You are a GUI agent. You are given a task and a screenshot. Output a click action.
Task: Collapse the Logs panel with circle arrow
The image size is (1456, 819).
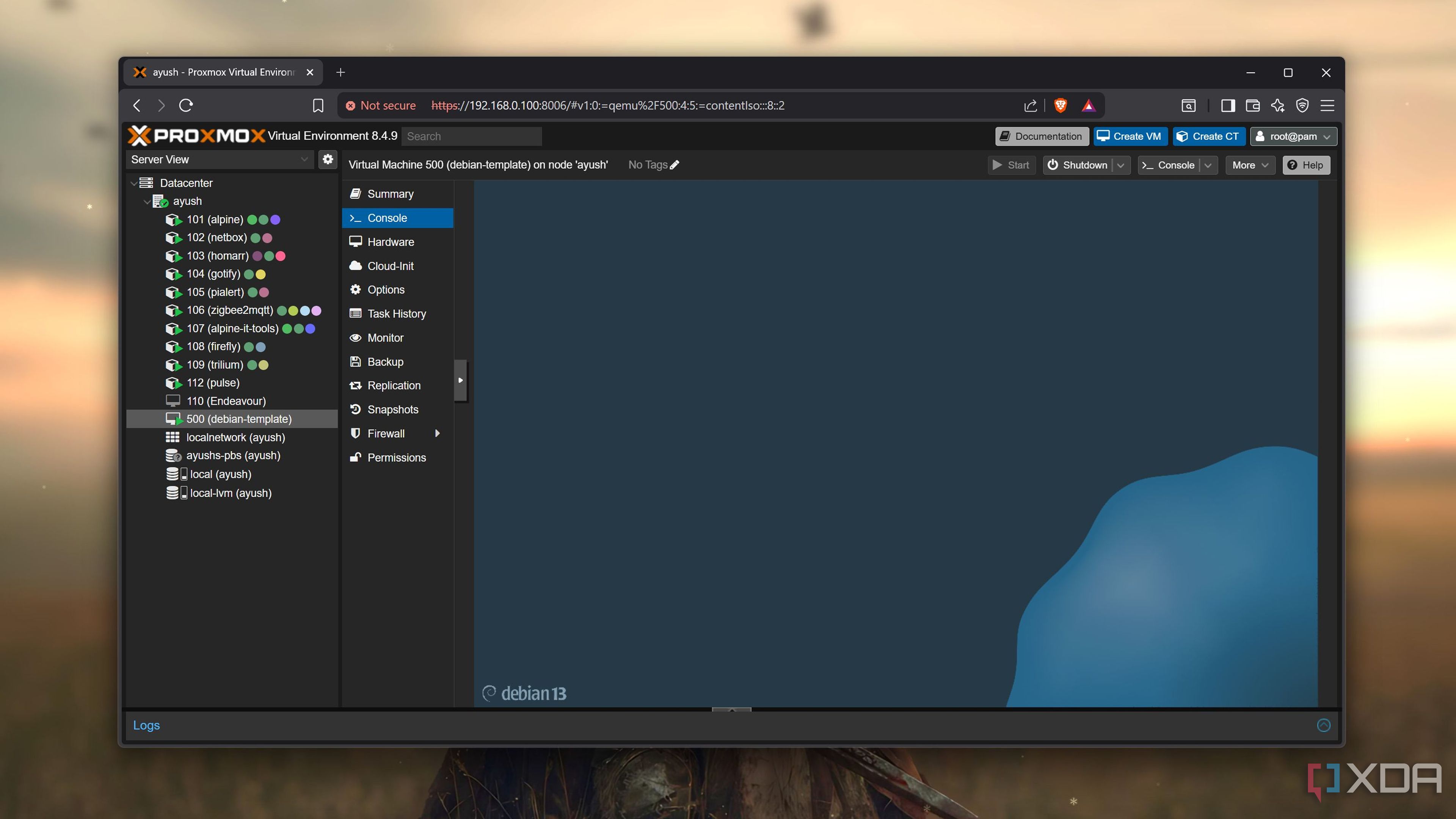click(1323, 725)
